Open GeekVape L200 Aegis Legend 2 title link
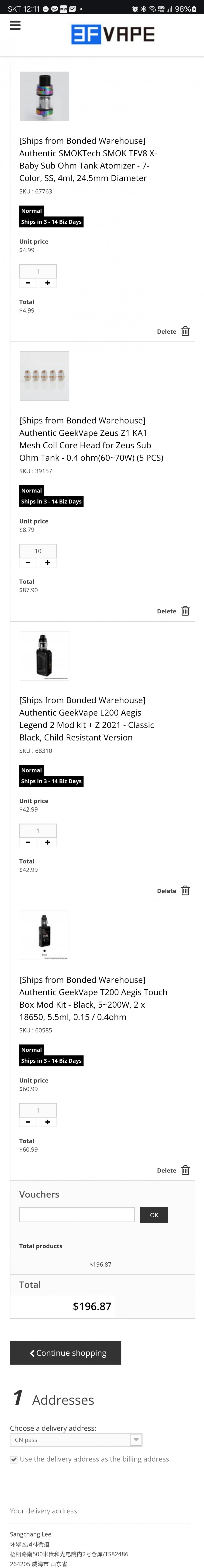 [86, 718]
